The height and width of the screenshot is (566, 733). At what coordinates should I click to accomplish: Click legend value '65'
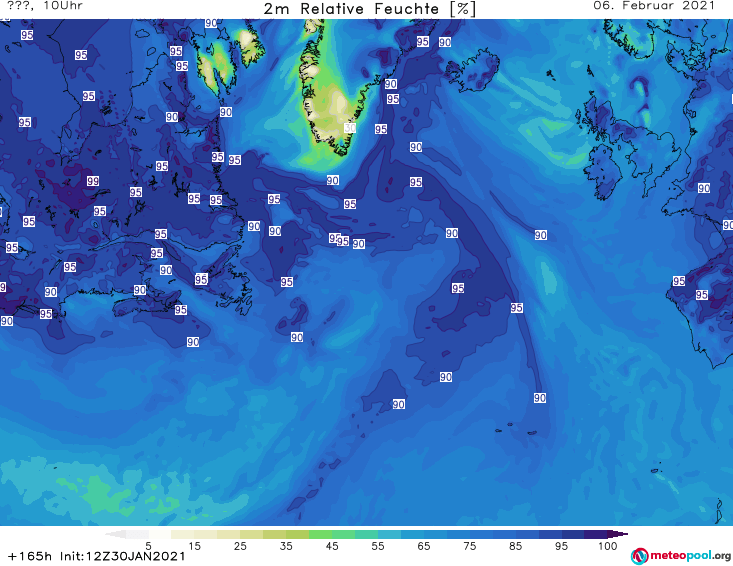click(424, 546)
